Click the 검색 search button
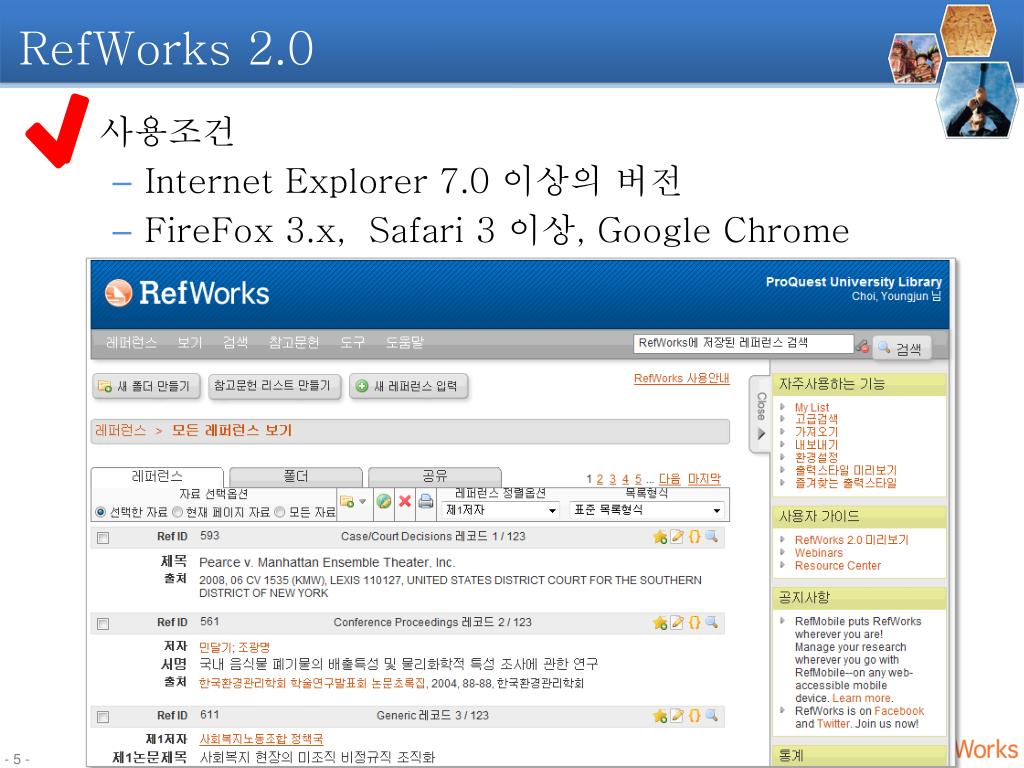This screenshot has width=1024, height=768. click(901, 348)
